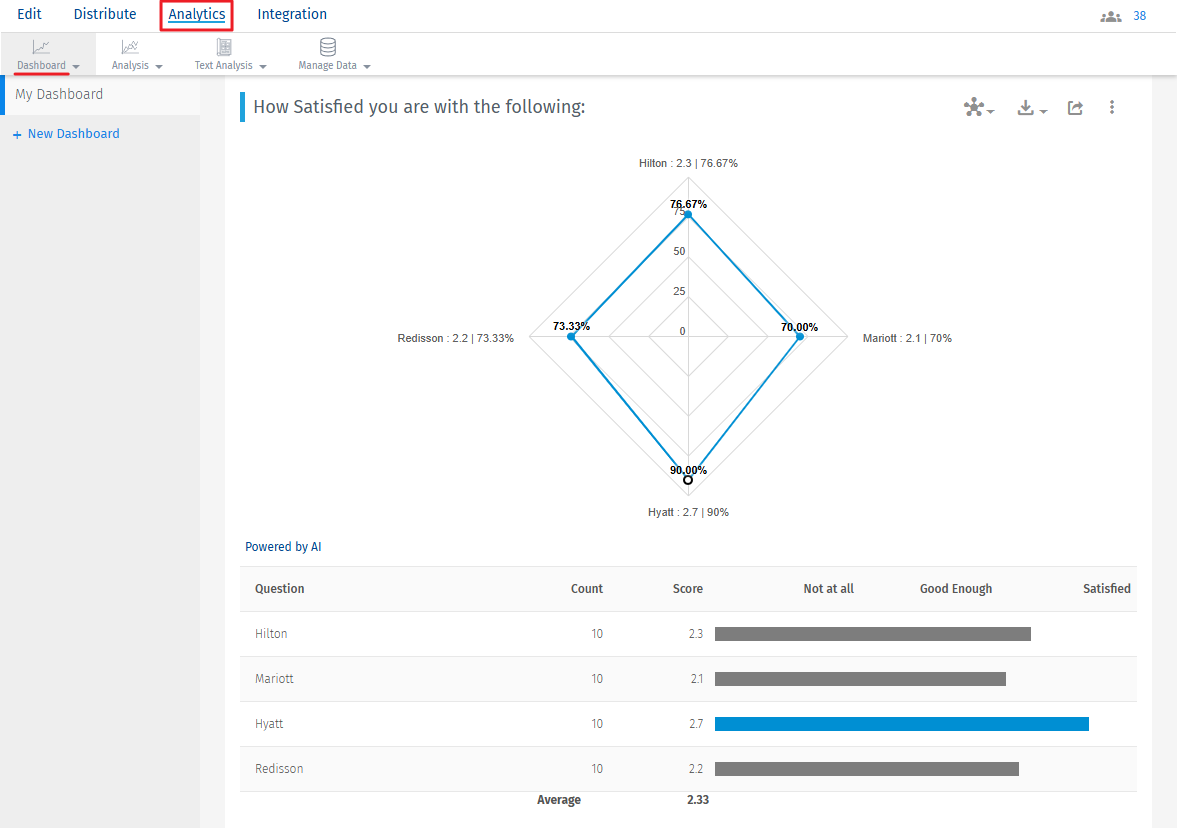Click the Analysis chart icon
This screenshot has width=1177, height=828.
coord(130,47)
